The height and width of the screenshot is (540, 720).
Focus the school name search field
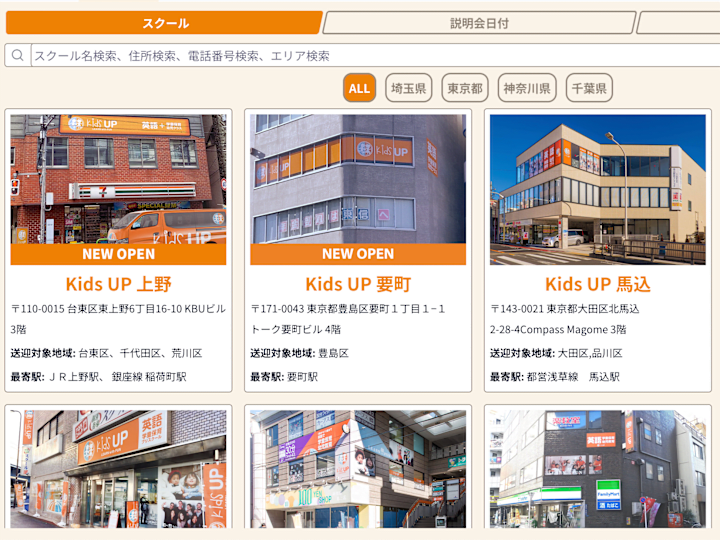[375, 56]
